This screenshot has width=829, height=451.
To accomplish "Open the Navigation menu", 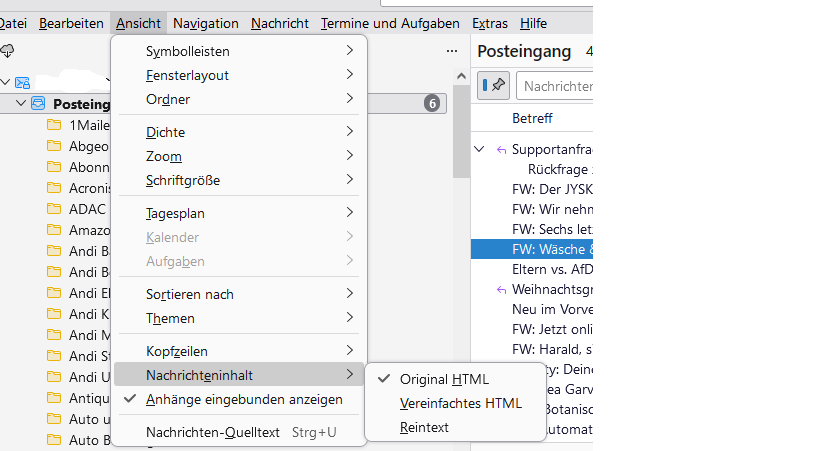I will [x=205, y=23].
